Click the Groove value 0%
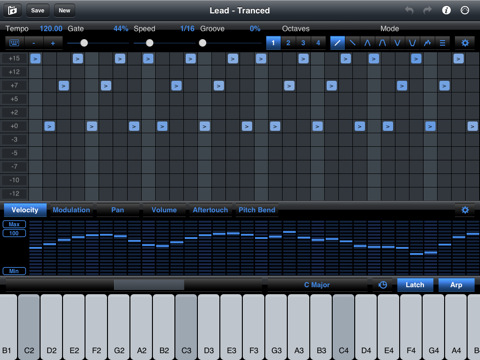Image resolution: width=480 pixels, height=360 pixels. pyautogui.click(x=255, y=29)
